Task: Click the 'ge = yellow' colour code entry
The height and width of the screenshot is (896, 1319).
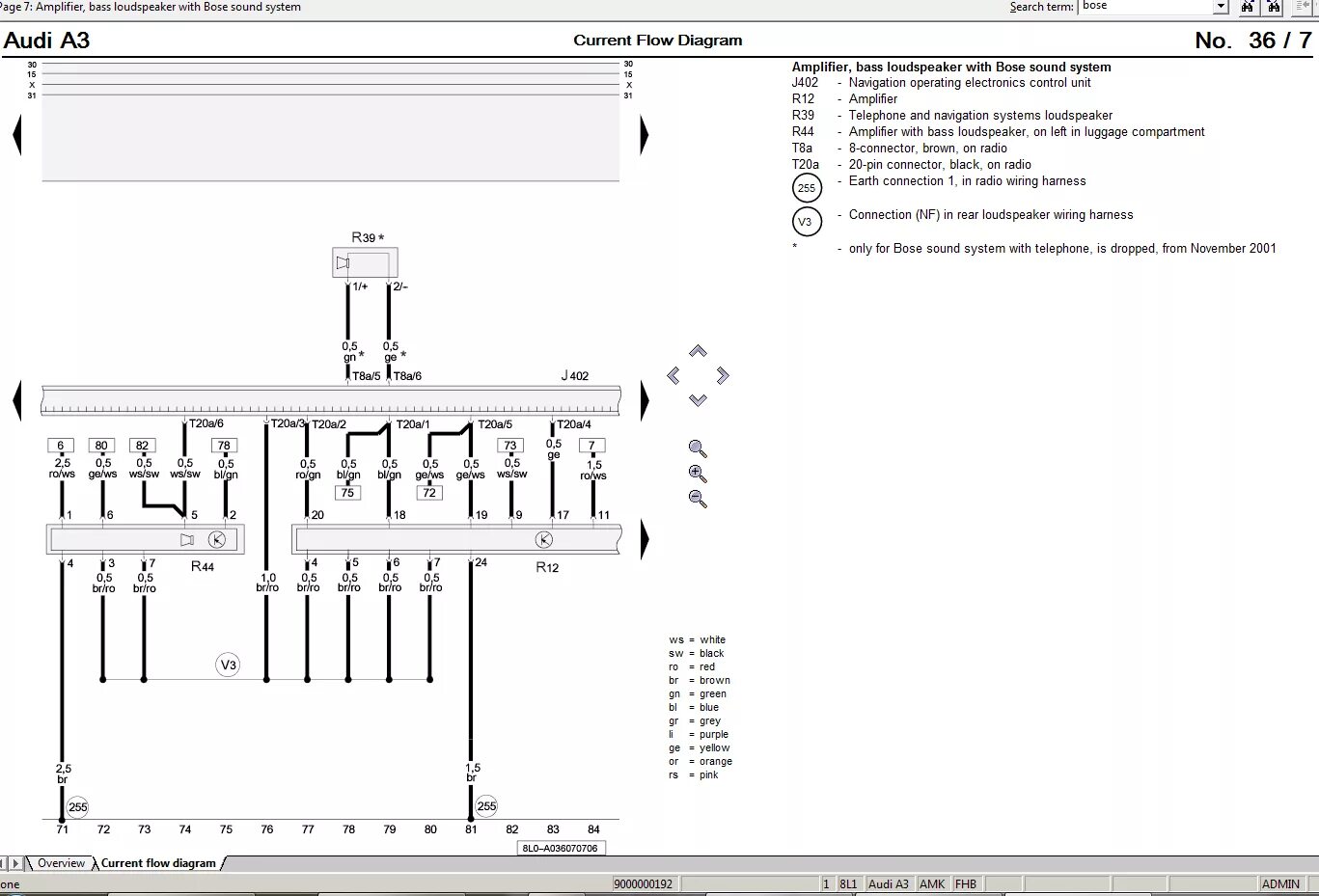Action: pos(700,747)
